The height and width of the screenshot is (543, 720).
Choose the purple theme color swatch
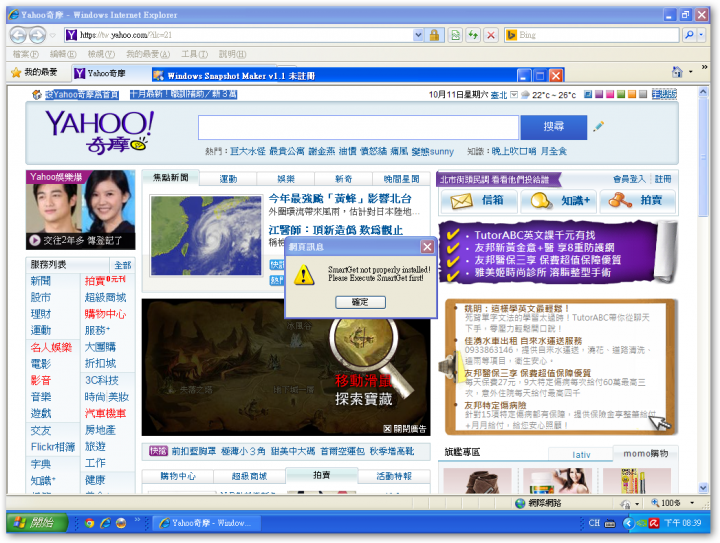pyautogui.click(x=599, y=94)
